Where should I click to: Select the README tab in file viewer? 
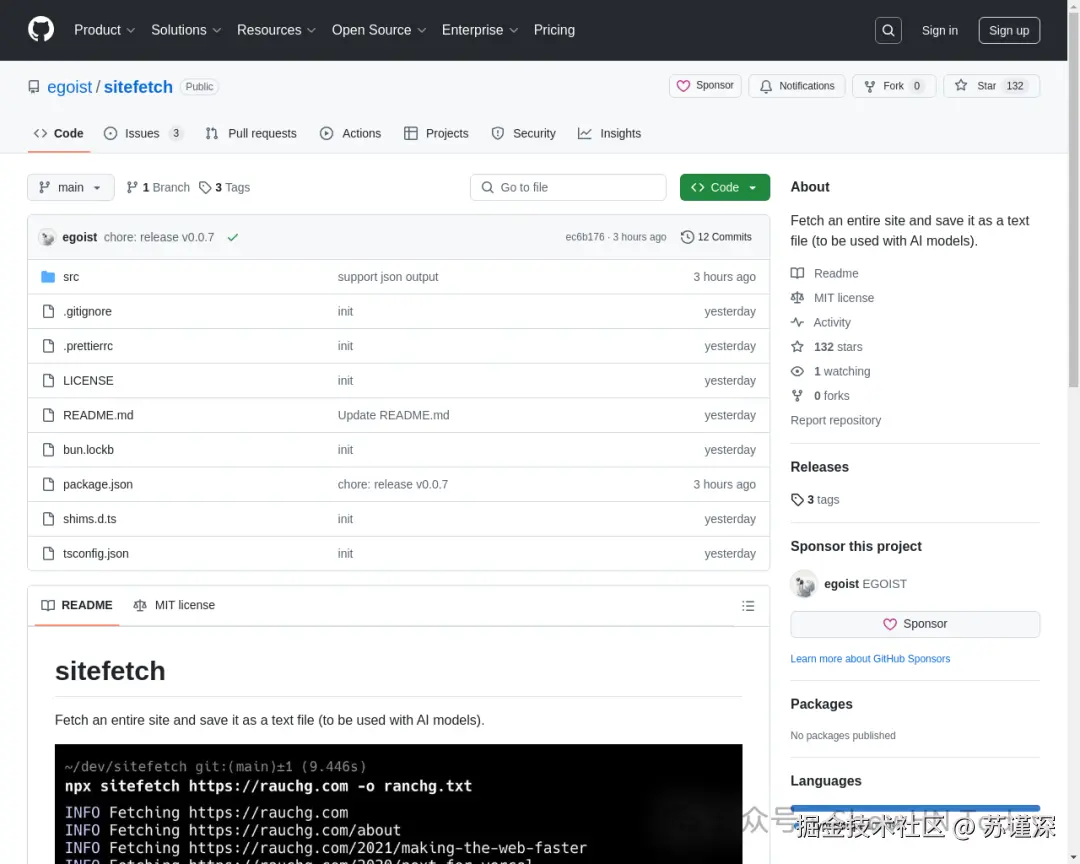76,606
